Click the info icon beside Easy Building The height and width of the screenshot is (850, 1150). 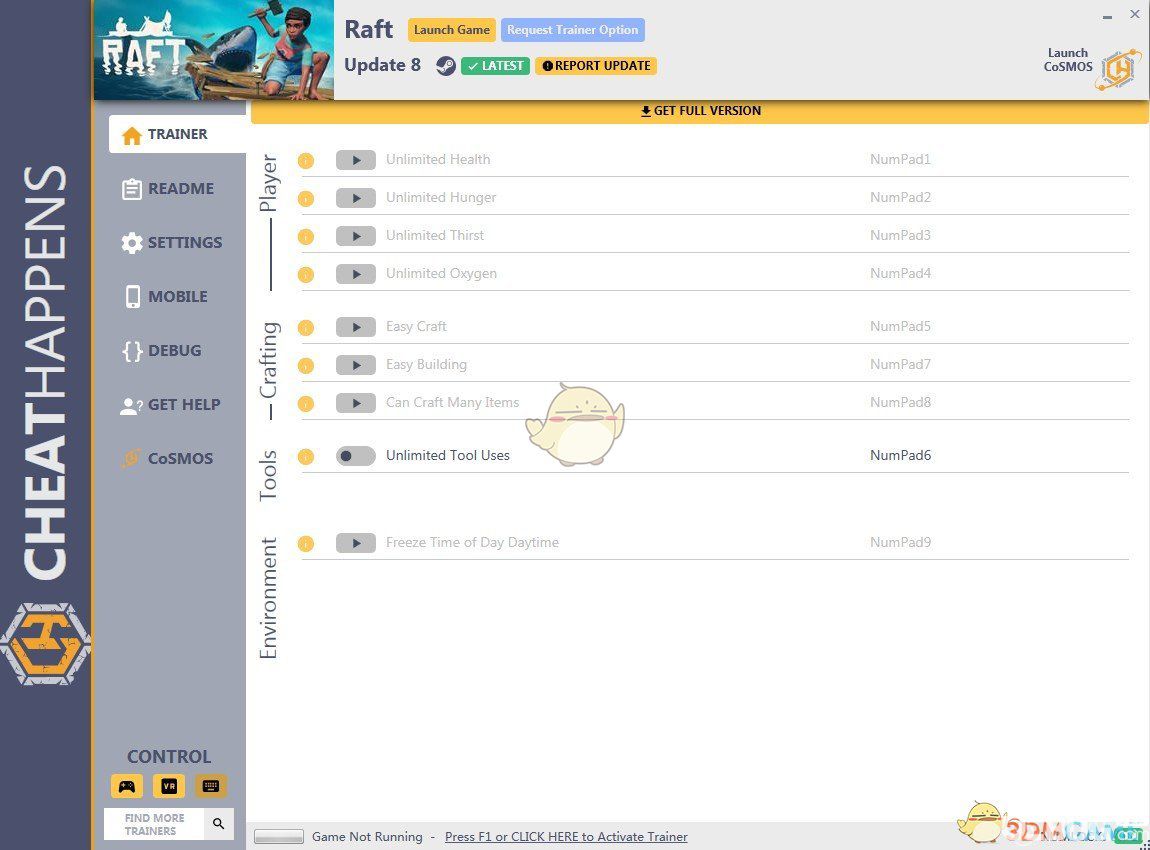pos(306,366)
